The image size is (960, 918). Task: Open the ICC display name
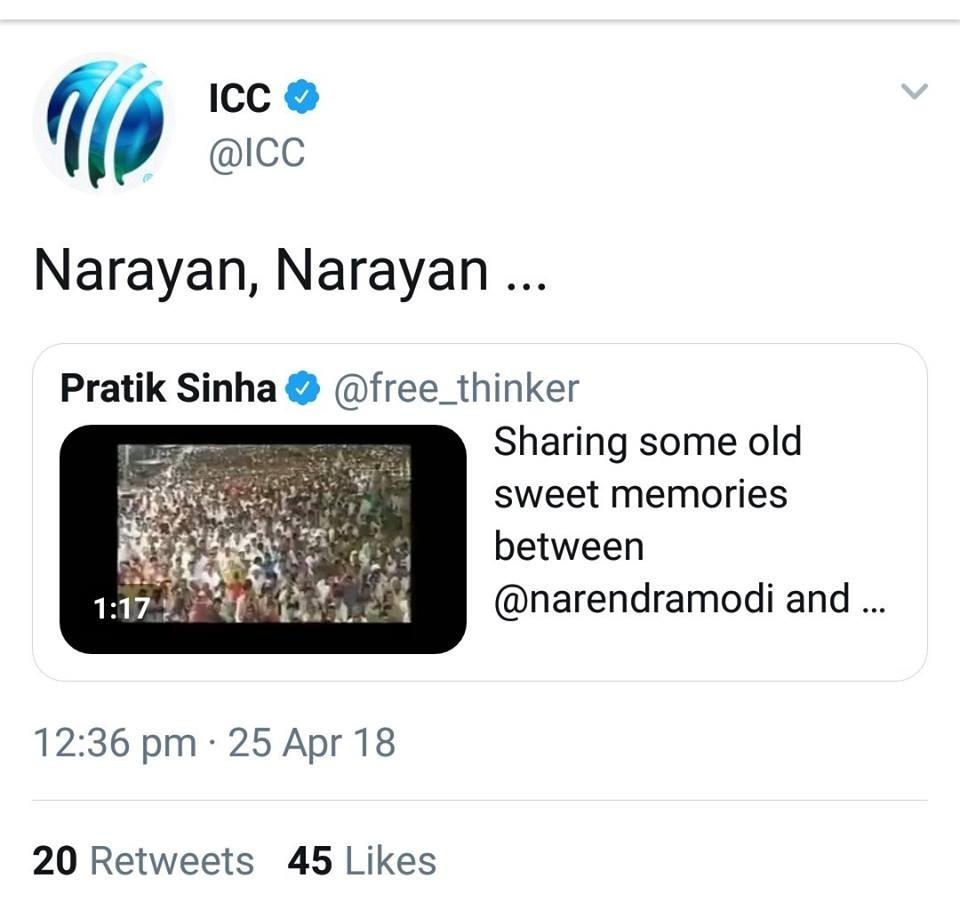click(240, 98)
